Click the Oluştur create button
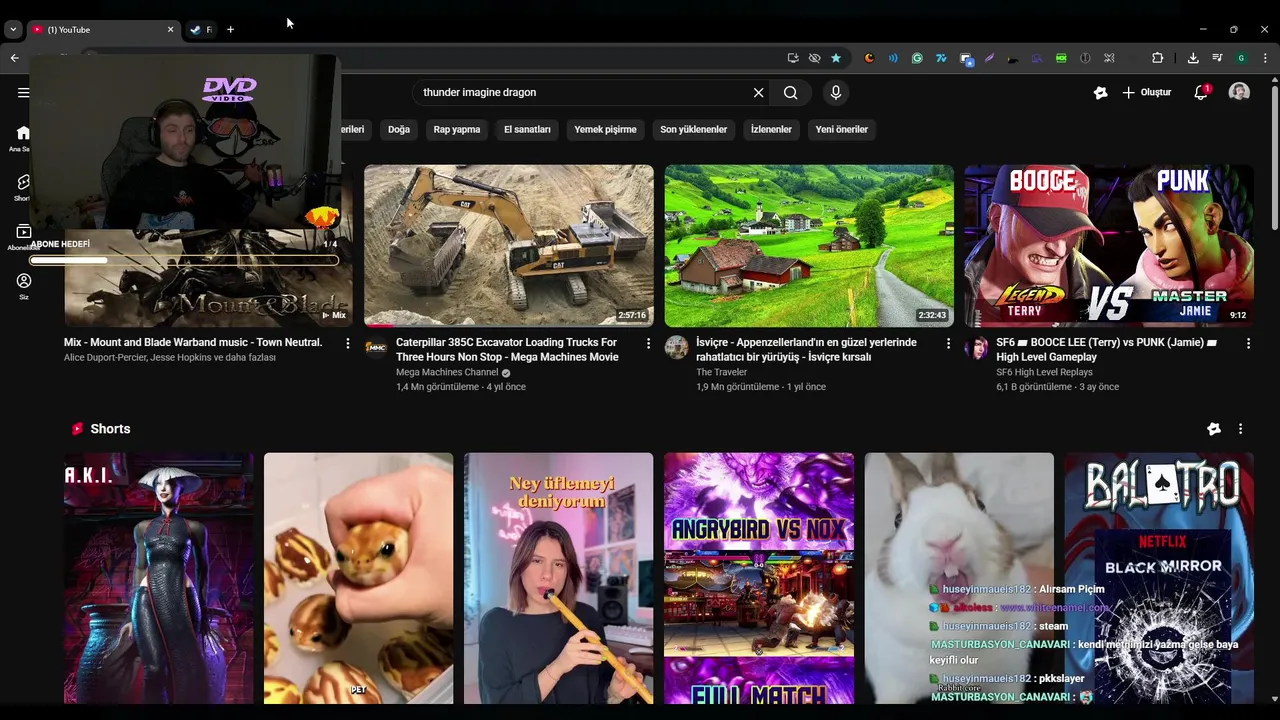 point(1146,92)
